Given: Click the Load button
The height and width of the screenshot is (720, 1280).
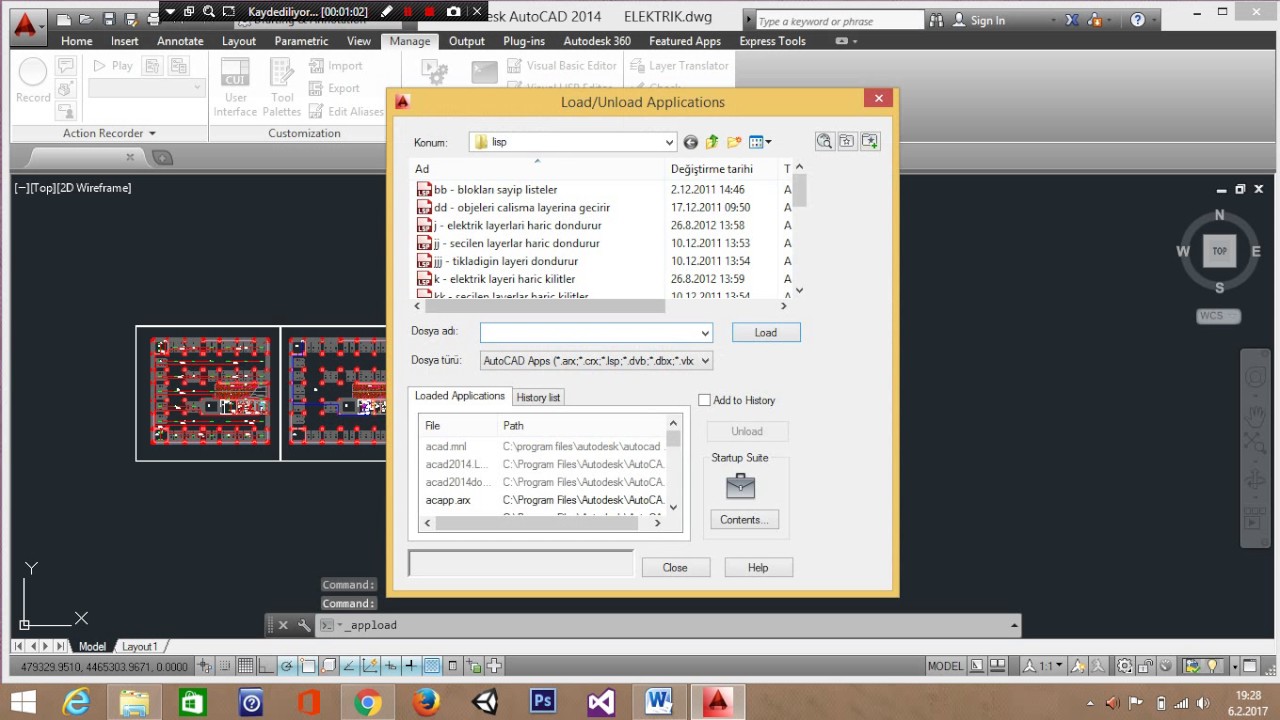Looking at the screenshot, I should 766,333.
